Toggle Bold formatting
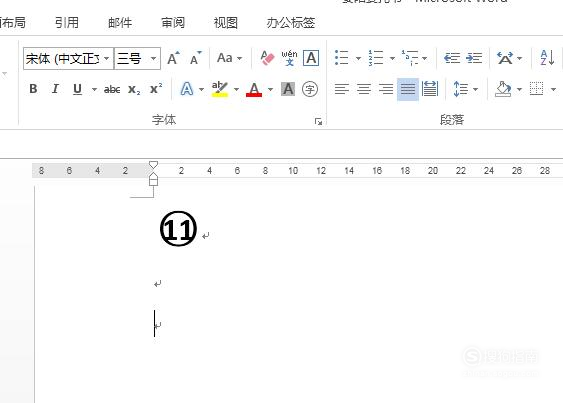Viewport: 563px width, 403px height. click(x=33, y=89)
